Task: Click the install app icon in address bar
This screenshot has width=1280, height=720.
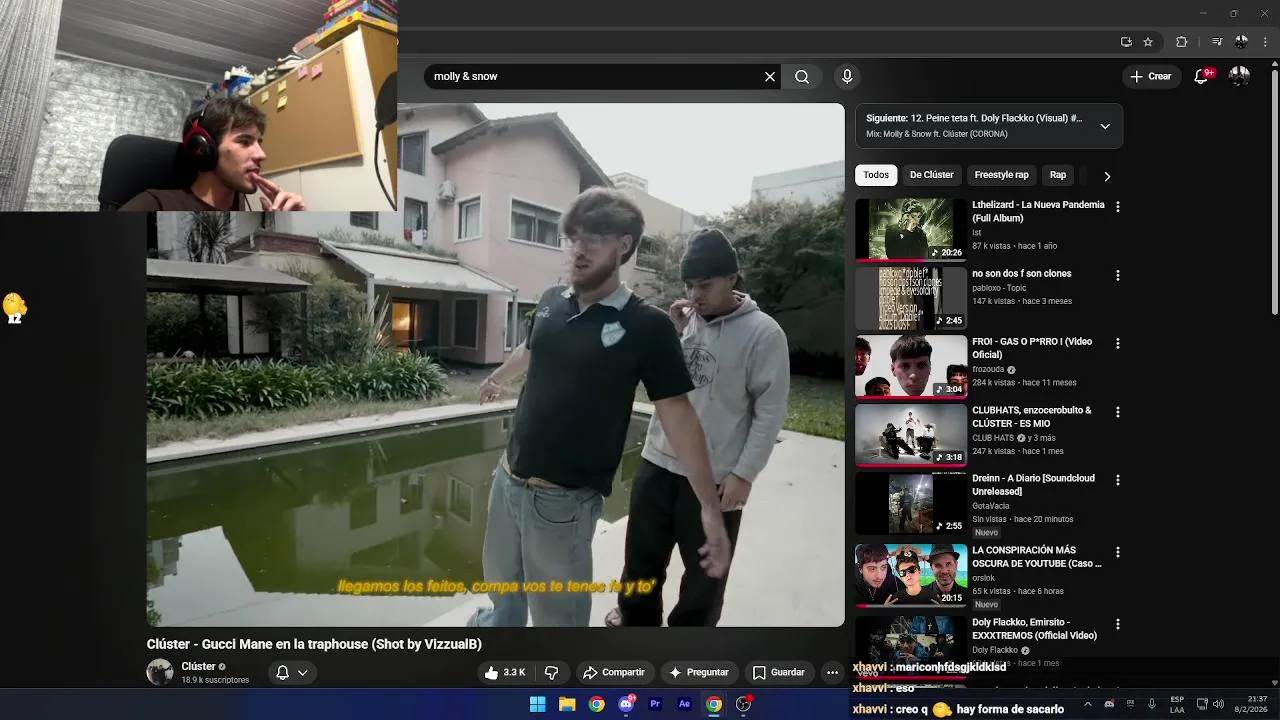Action: point(1126,42)
